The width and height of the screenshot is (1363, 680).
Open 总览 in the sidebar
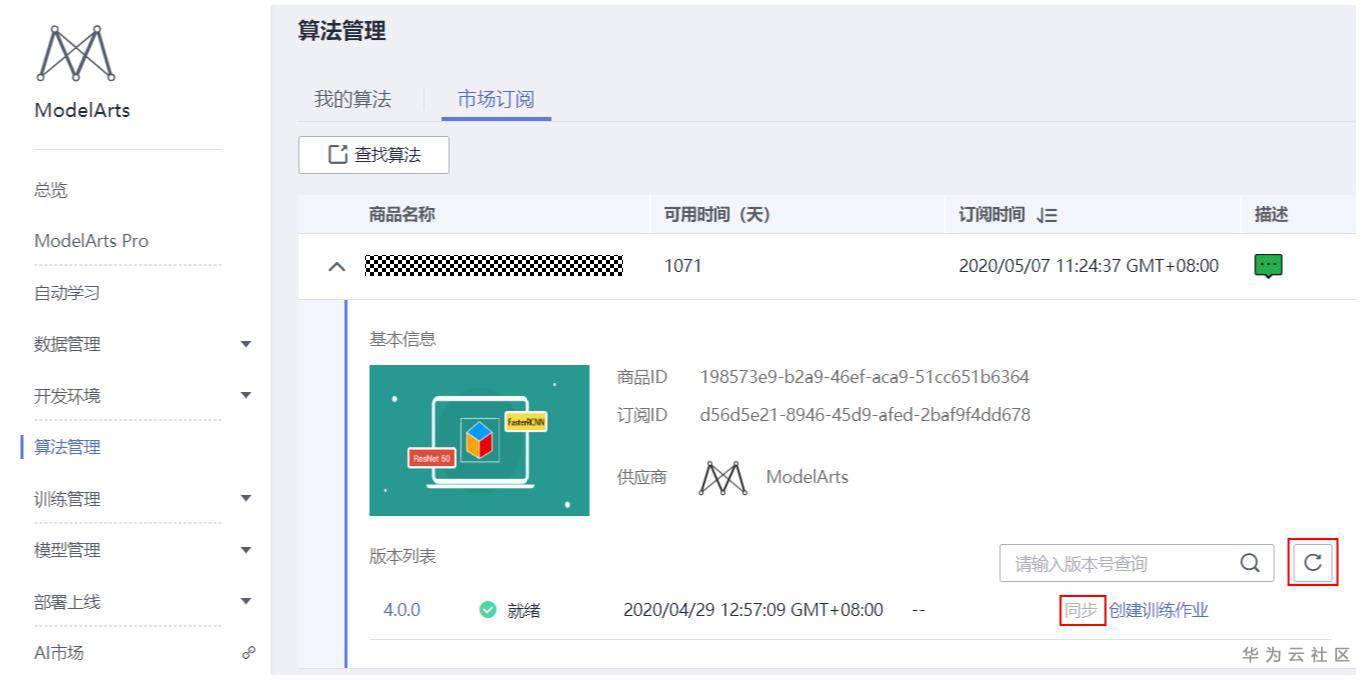[x=51, y=190]
